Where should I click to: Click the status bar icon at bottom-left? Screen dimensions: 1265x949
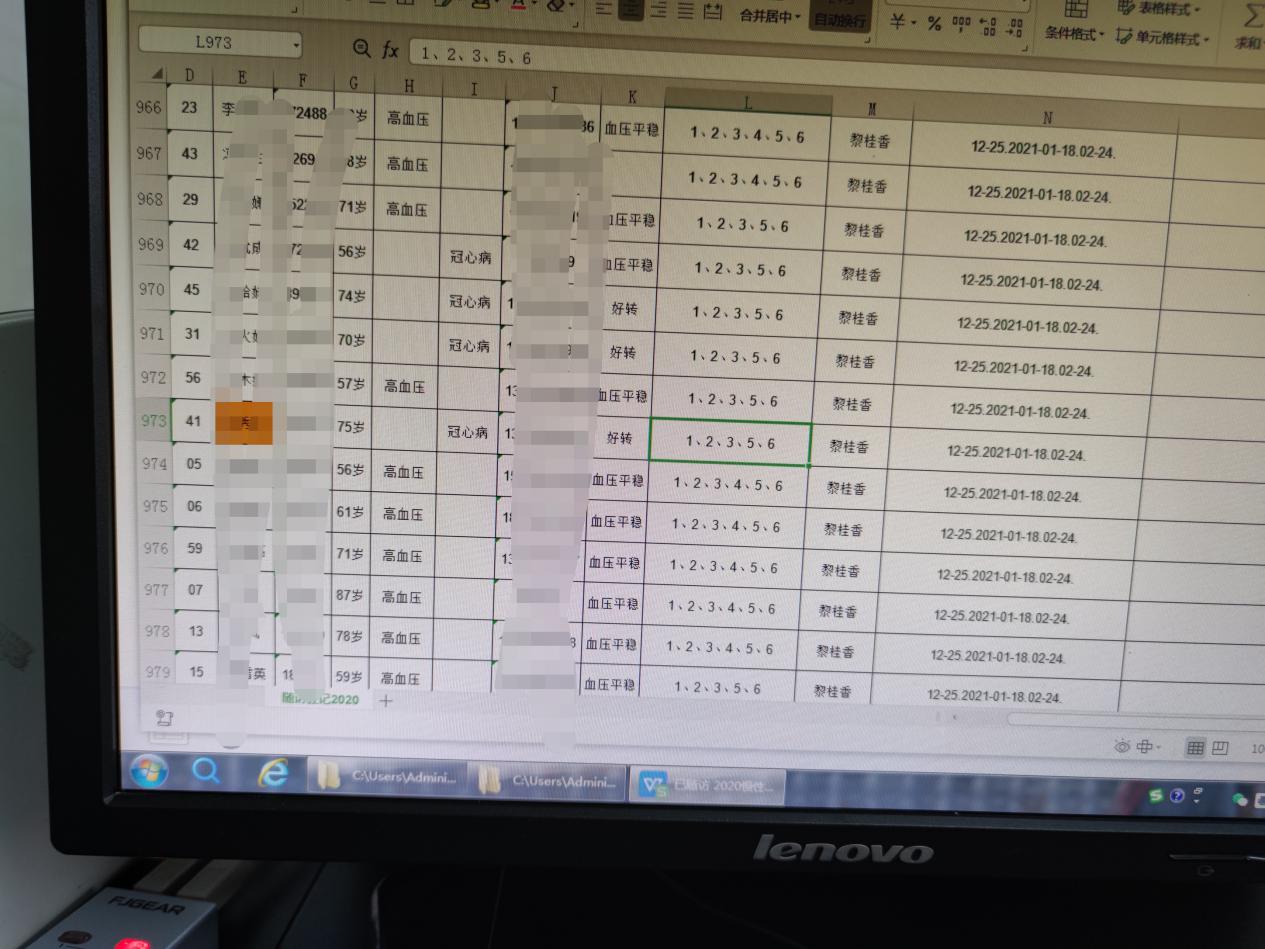(165, 717)
